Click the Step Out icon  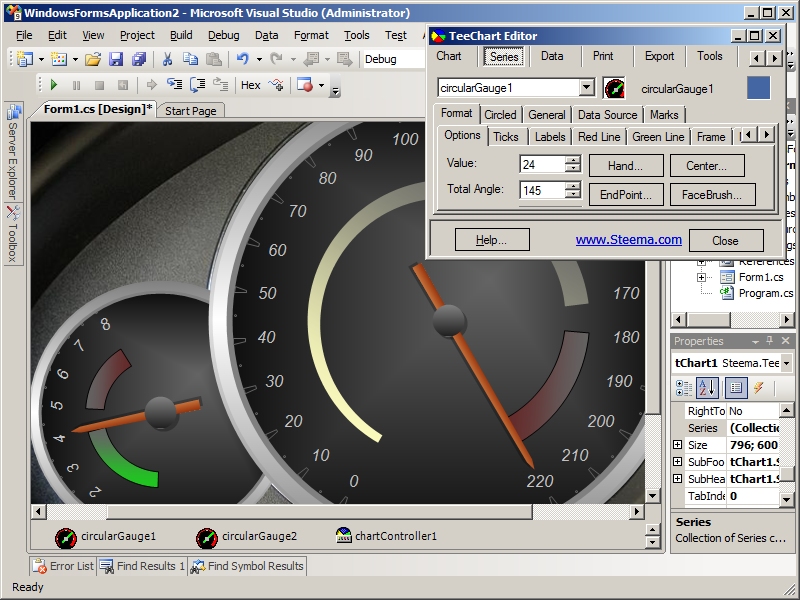[x=220, y=84]
